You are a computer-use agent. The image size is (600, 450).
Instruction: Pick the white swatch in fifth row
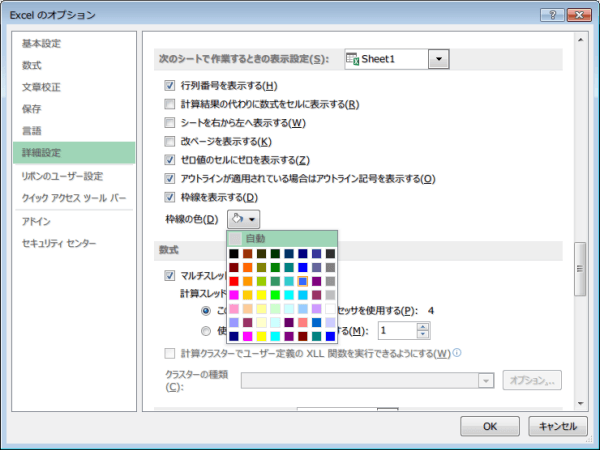[330, 309]
